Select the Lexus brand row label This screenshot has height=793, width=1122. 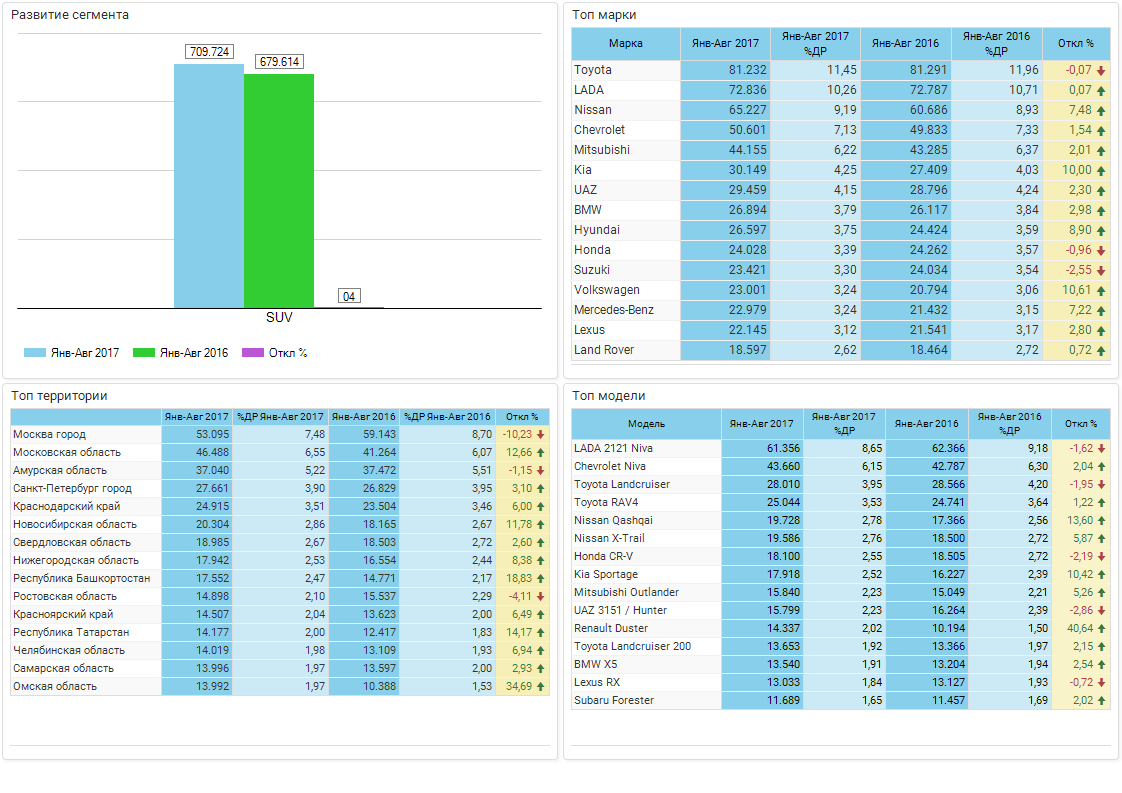(x=590, y=331)
